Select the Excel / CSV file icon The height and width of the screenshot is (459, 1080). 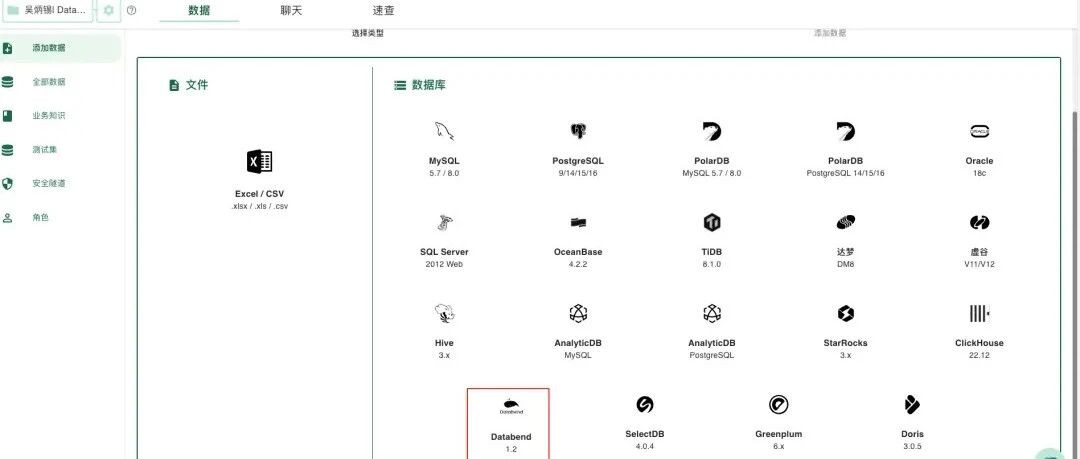pyautogui.click(x=260, y=162)
